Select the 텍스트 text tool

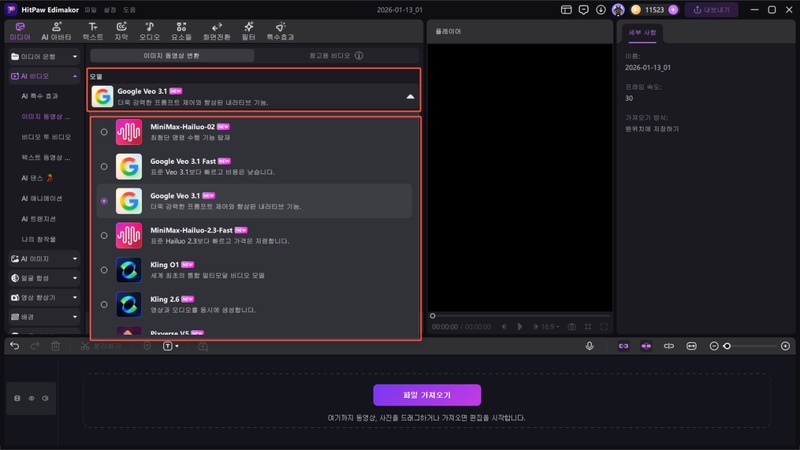(x=92, y=31)
